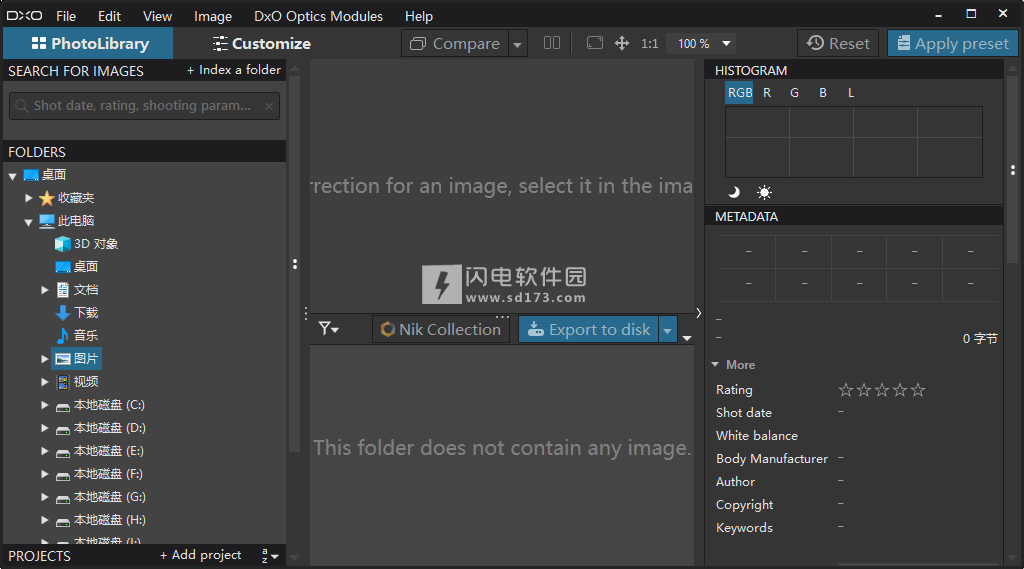Image resolution: width=1024 pixels, height=569 pixels.
Task: Open the Edit menu
Action: pos(109,16)
